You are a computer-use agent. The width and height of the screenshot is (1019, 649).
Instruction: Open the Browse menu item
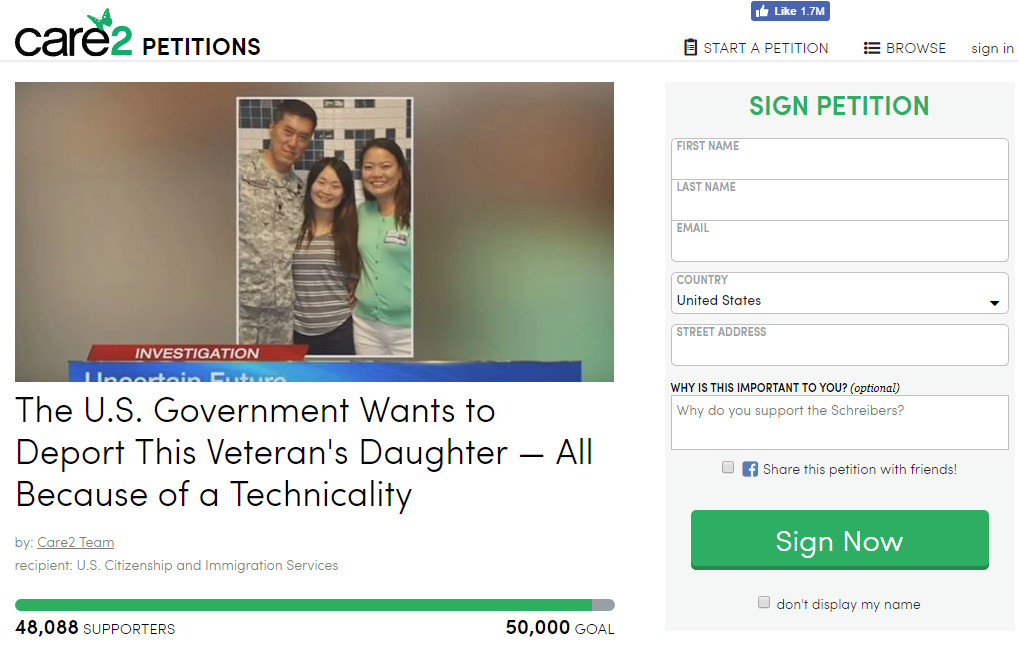click(x=905, y=48)
